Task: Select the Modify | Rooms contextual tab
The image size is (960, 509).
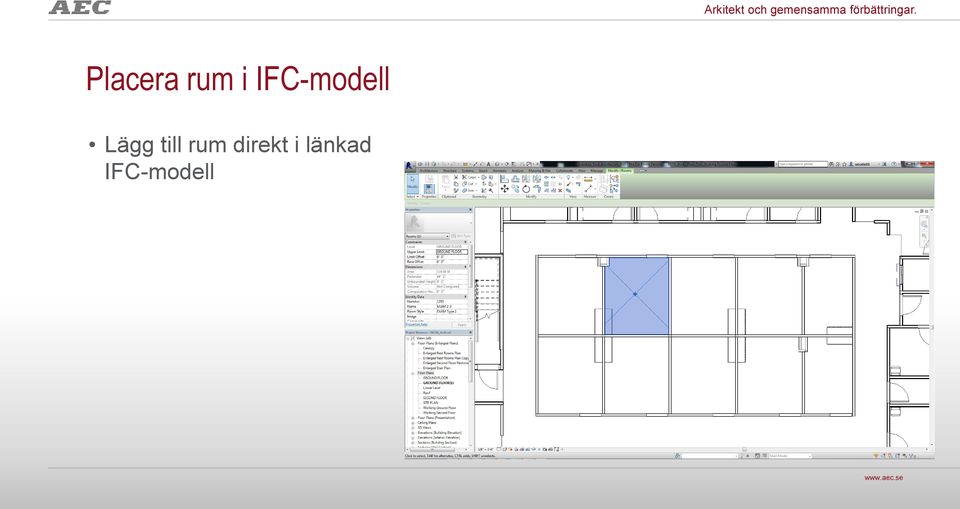Action: pos(620,170)
